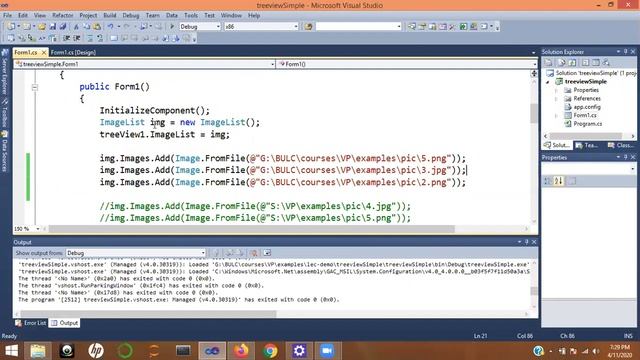Click the Paste clipboard icon

coord(97,27)
